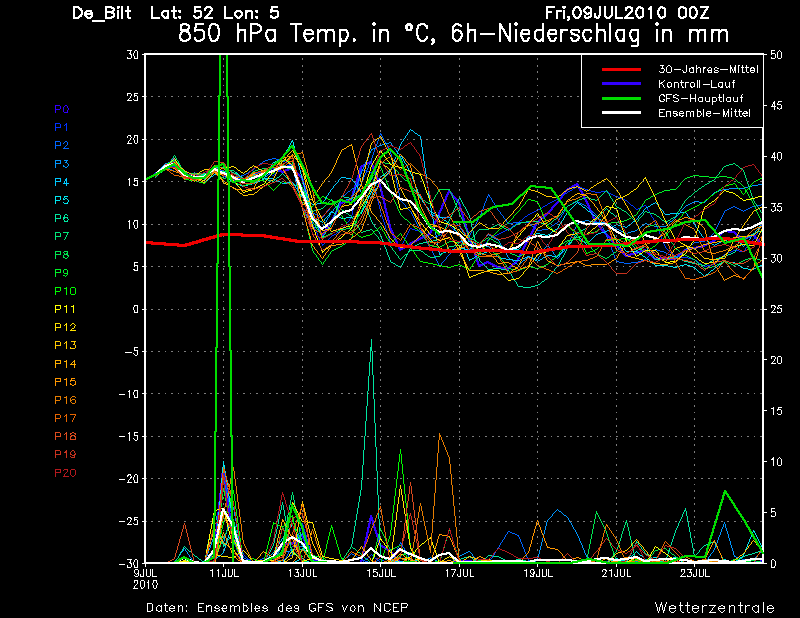Click the 13JUL x-axis label
The height and width of the screenshot is (618, 800).
coord(303,574)
